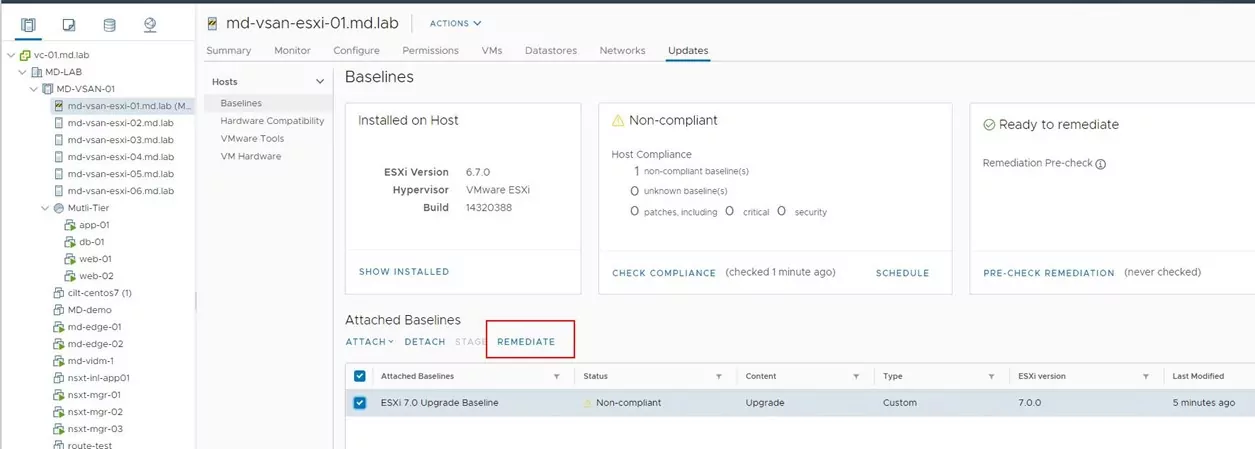Click host icon in md-vsan-esxi-01.md.lab page title
This screenshot has width=1255, height=449.
click(x=212, y=23)
